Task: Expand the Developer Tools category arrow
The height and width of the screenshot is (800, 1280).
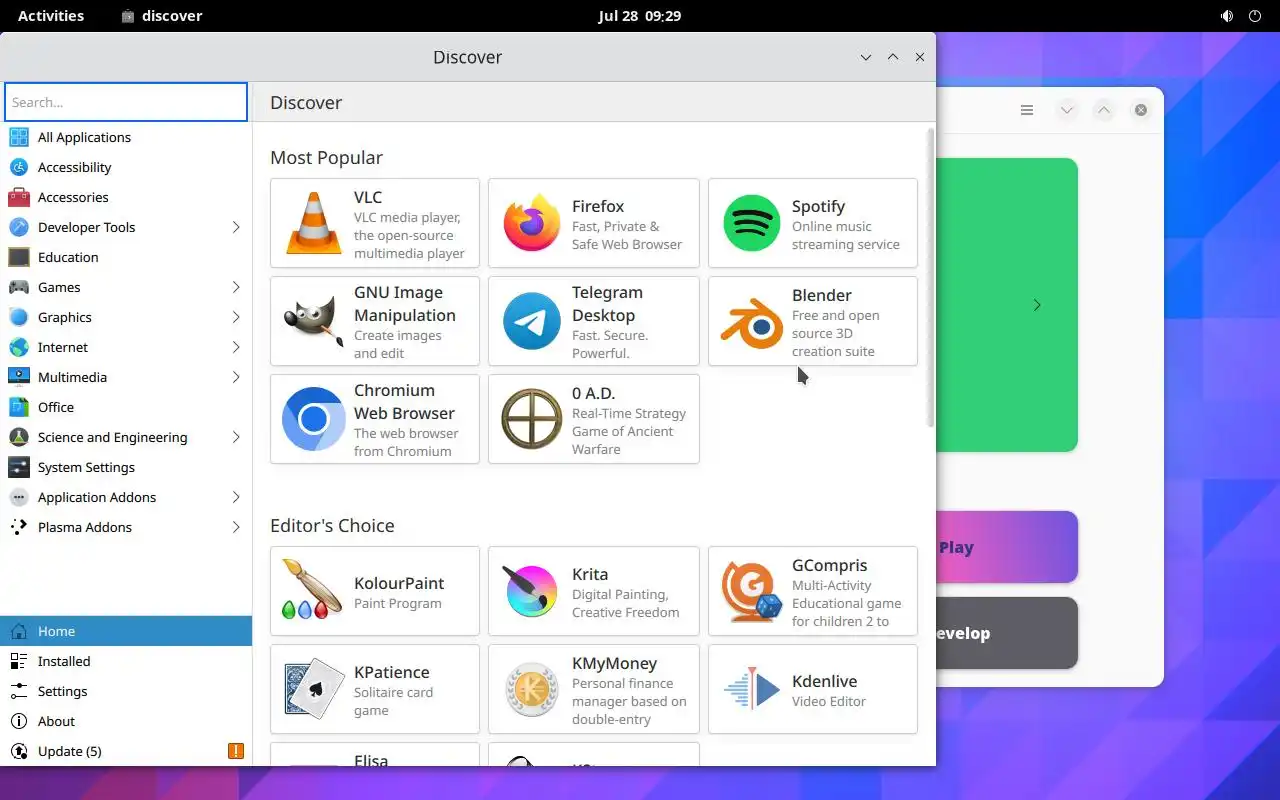Action: click(236, 227)
